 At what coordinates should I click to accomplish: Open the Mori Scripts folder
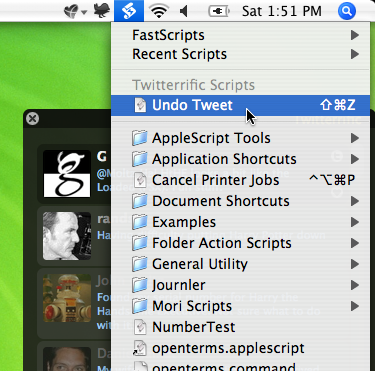tap(240, 306)
